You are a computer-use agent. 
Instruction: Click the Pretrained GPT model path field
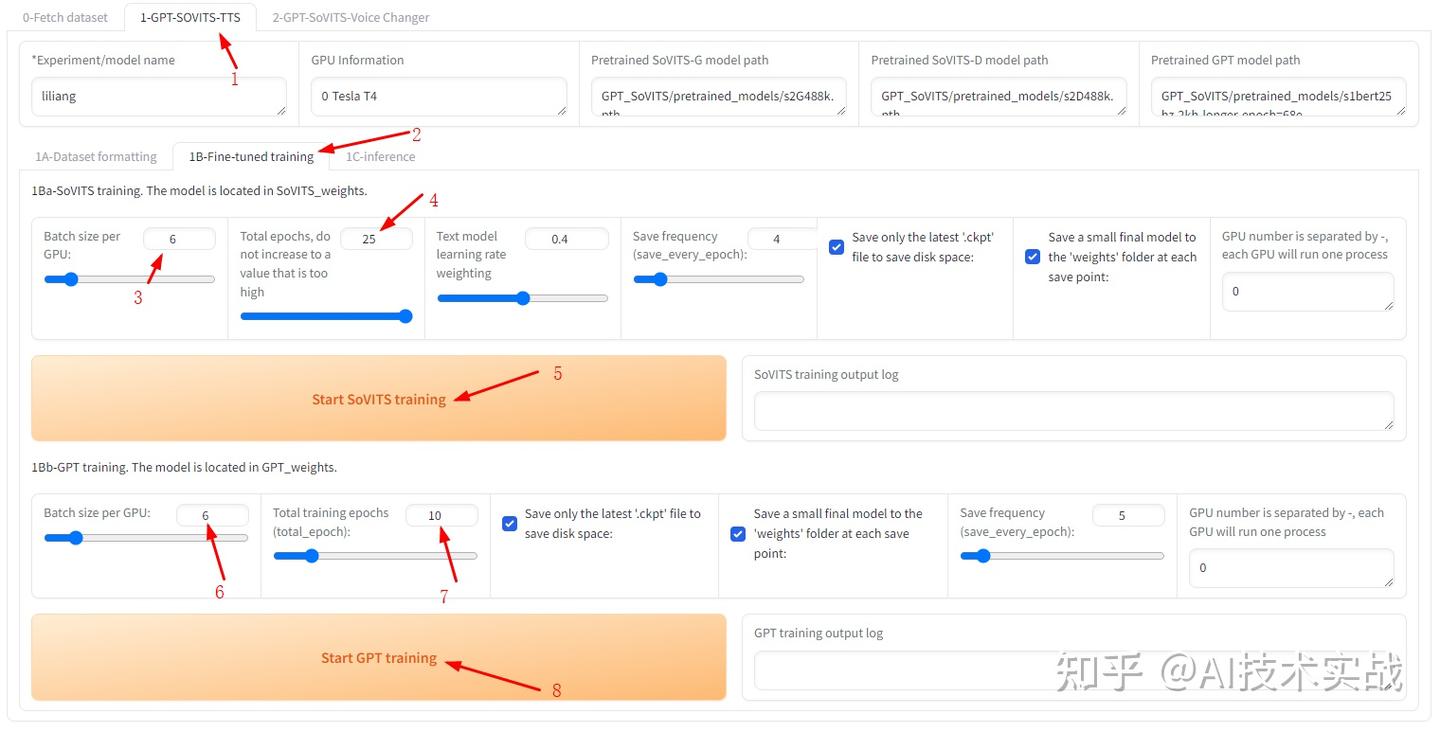click(x=1279, y=97)
